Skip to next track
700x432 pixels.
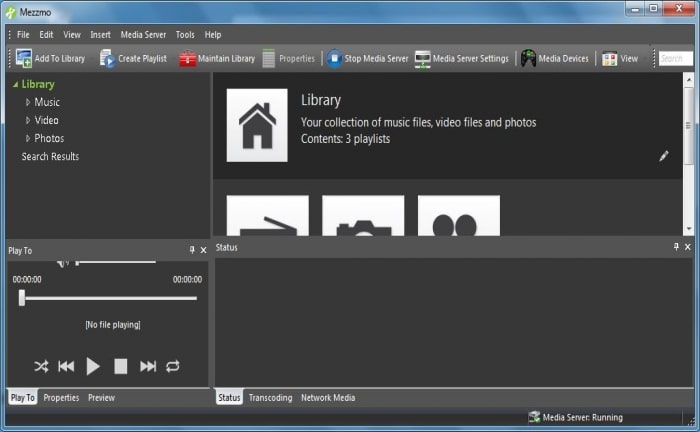pos(148,367)
